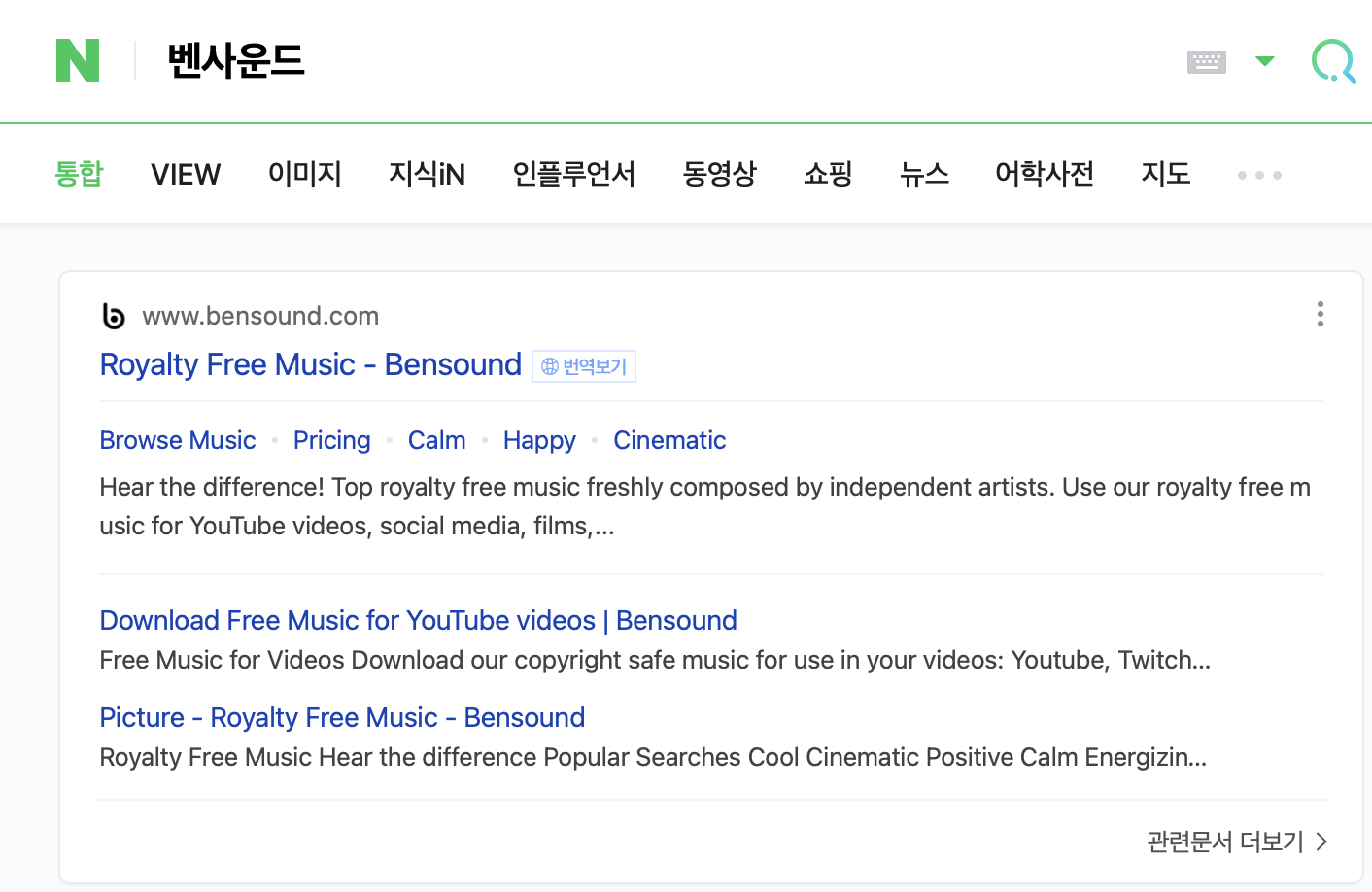This screenshot has width=1372, height=892.
Task: Open the Cinematic sublink
Action: [669, 440]
